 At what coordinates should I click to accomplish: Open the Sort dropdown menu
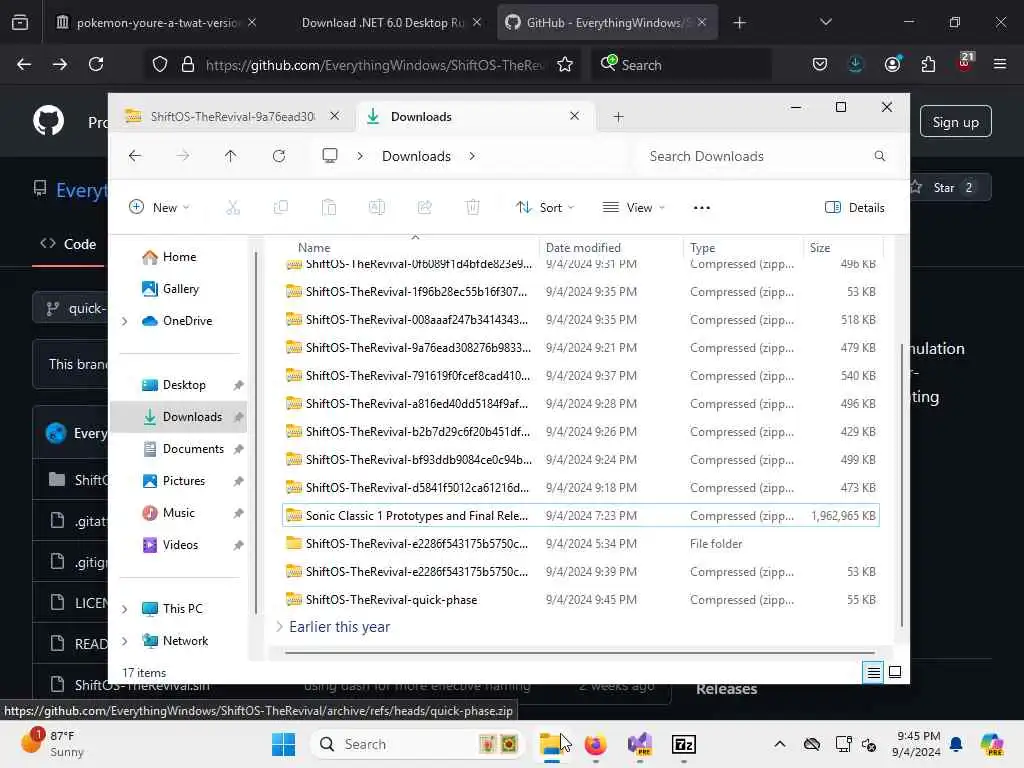click(545, 208)
